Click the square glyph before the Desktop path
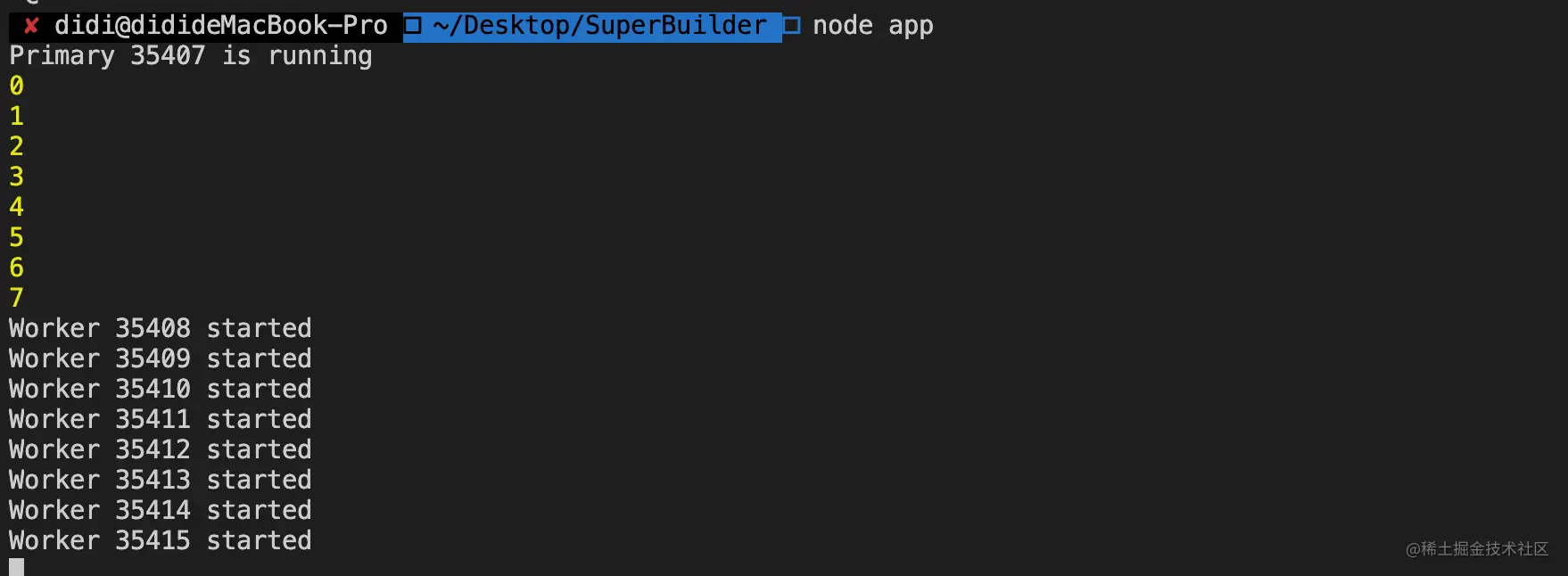The image size is (1568, 576). [412, 26]
